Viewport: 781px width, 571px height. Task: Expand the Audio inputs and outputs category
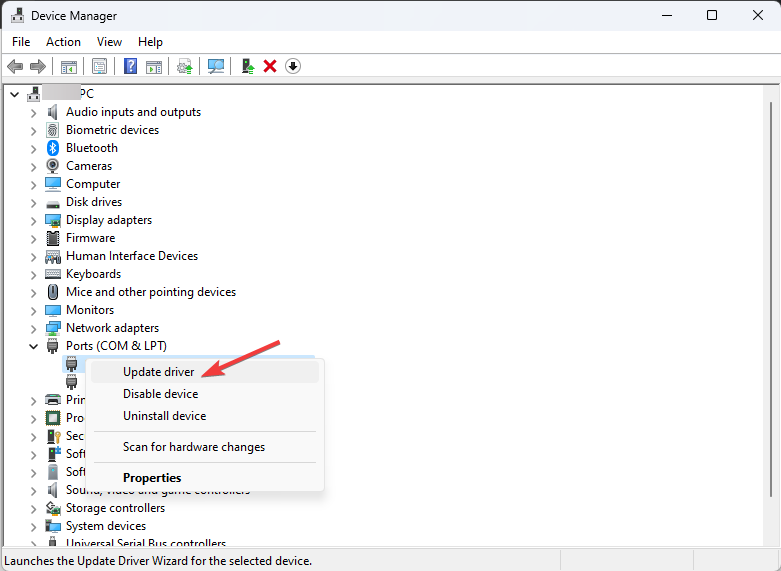tap(33, 113)
